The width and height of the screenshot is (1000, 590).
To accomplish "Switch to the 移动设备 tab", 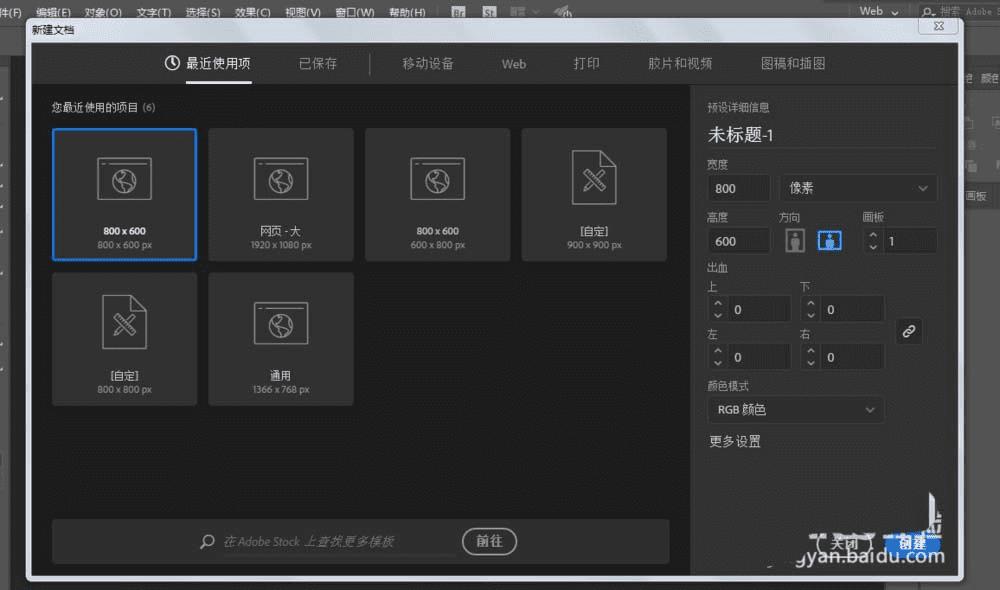I will (x=427, y=63).
